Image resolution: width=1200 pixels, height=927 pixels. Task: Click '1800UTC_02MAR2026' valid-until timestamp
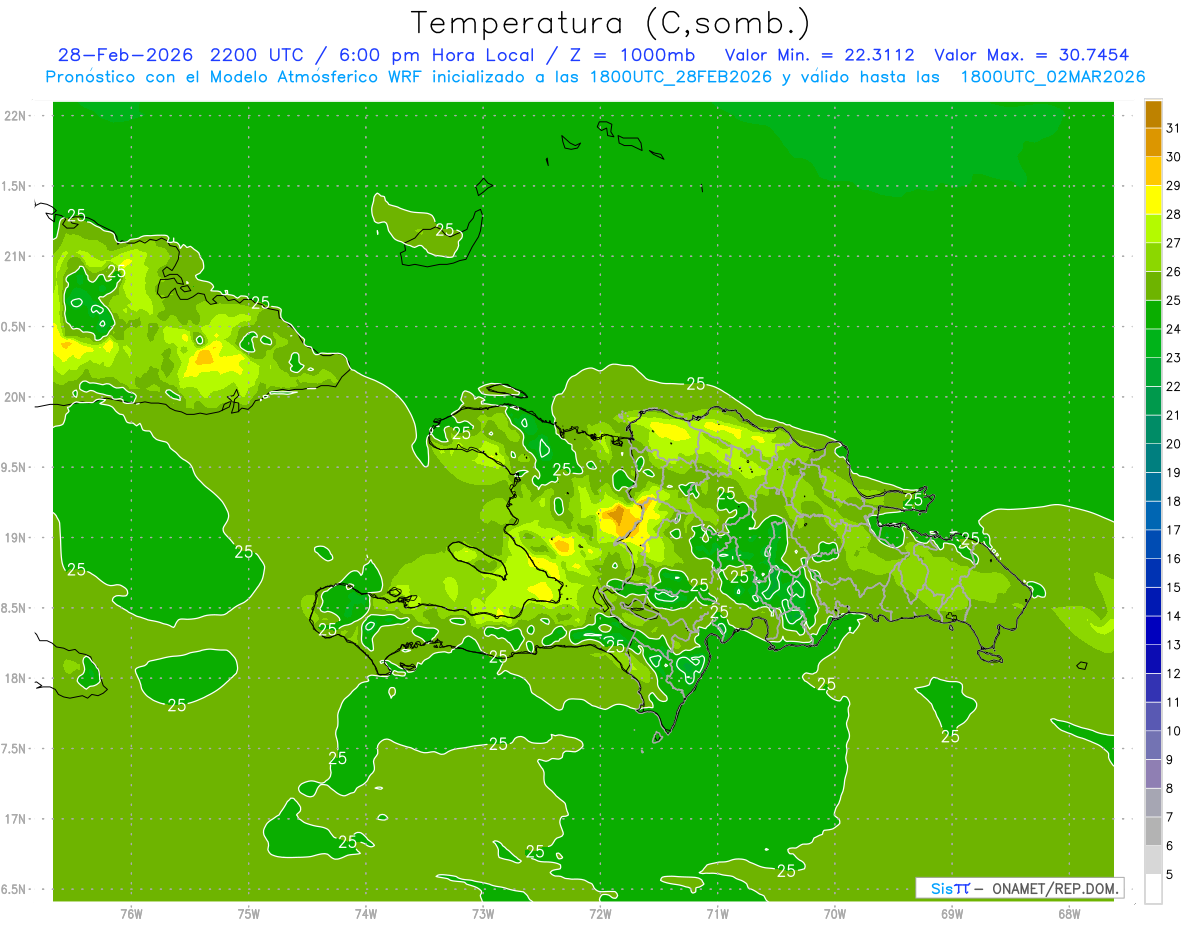click(x=1052, y=77)
